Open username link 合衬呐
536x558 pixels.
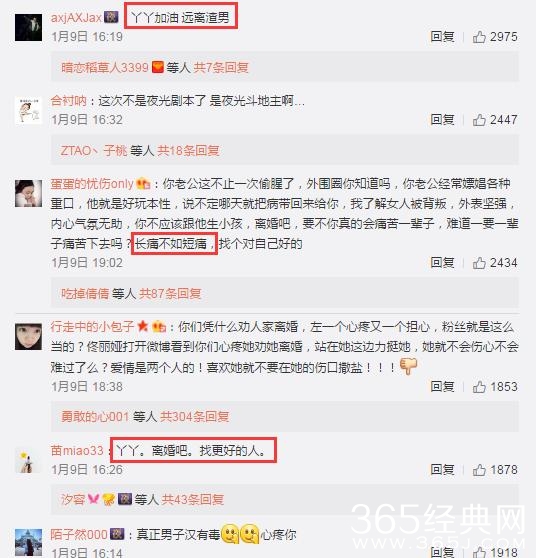coord(69,101)
